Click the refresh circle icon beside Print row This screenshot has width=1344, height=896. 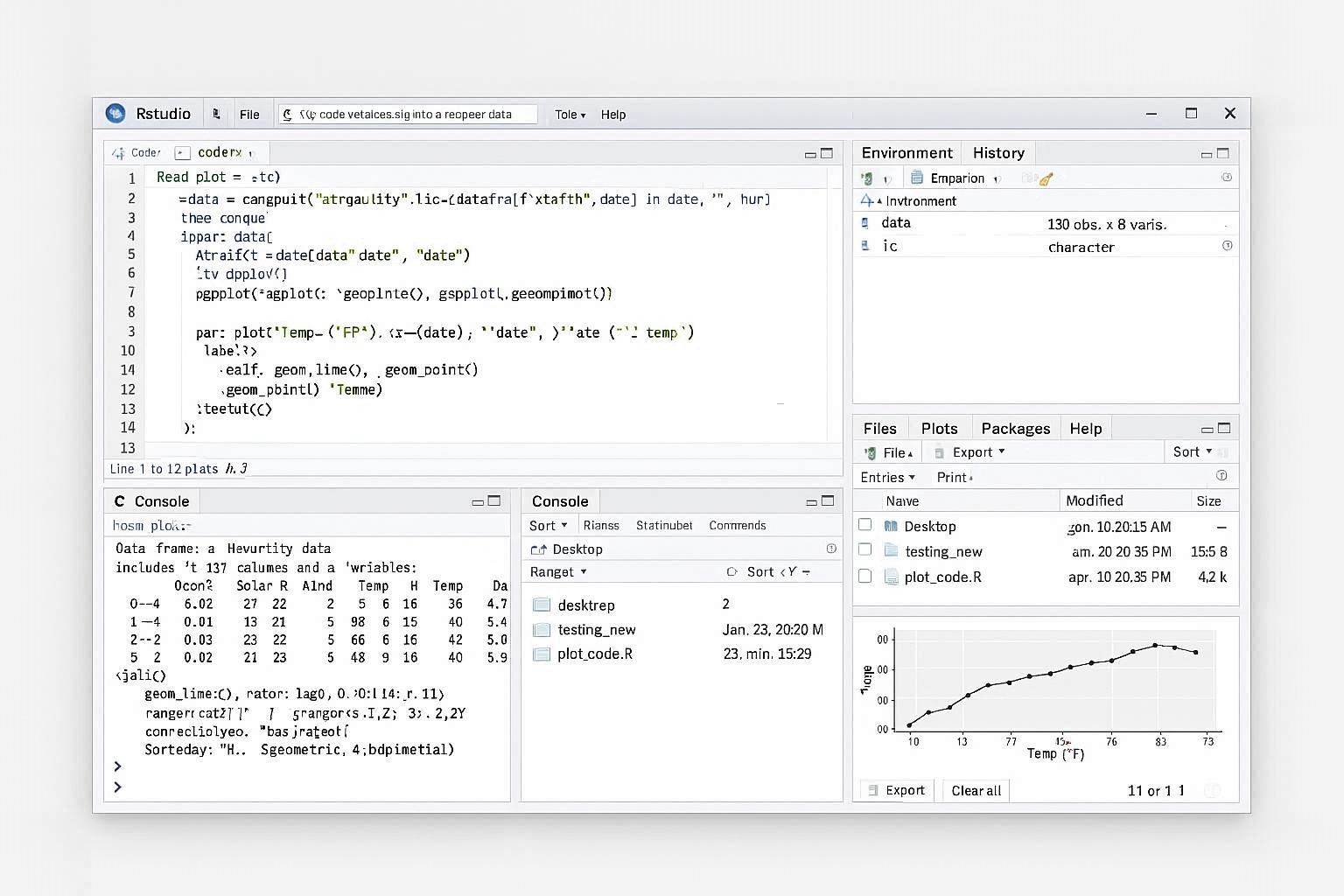tap(1221, 476)
